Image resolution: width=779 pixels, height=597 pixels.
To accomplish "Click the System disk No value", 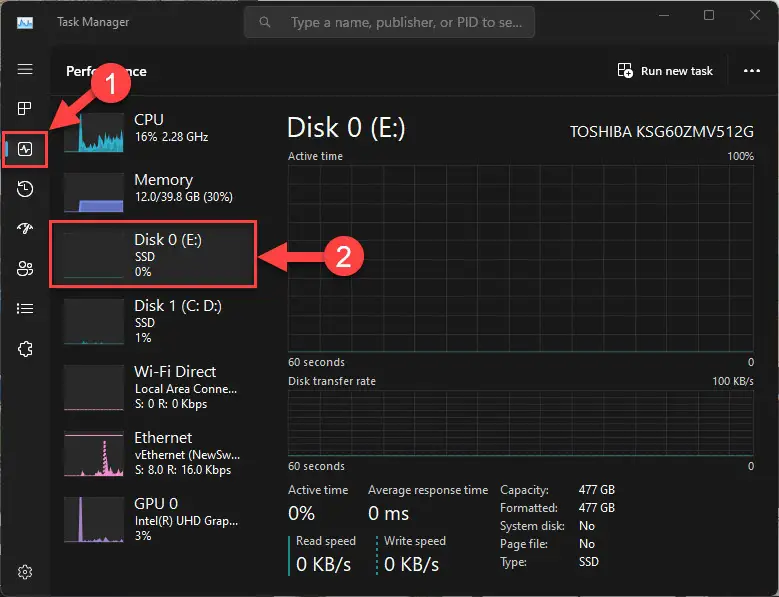I will point(587,525).
